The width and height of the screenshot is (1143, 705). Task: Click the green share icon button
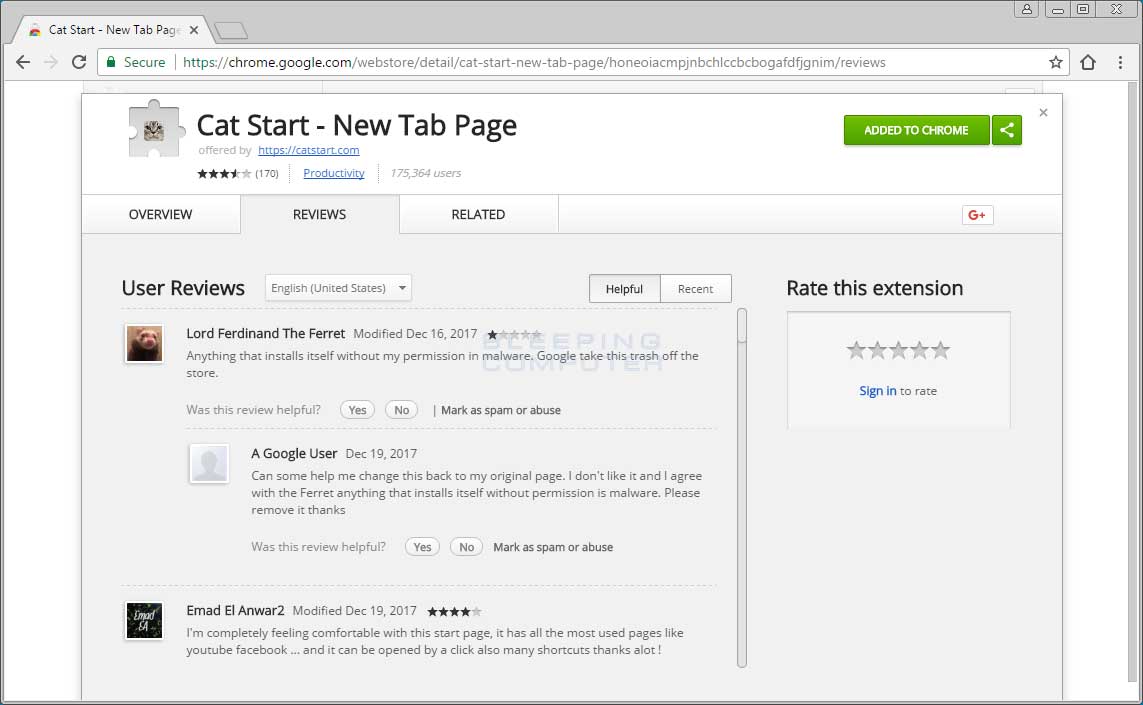1007,131
